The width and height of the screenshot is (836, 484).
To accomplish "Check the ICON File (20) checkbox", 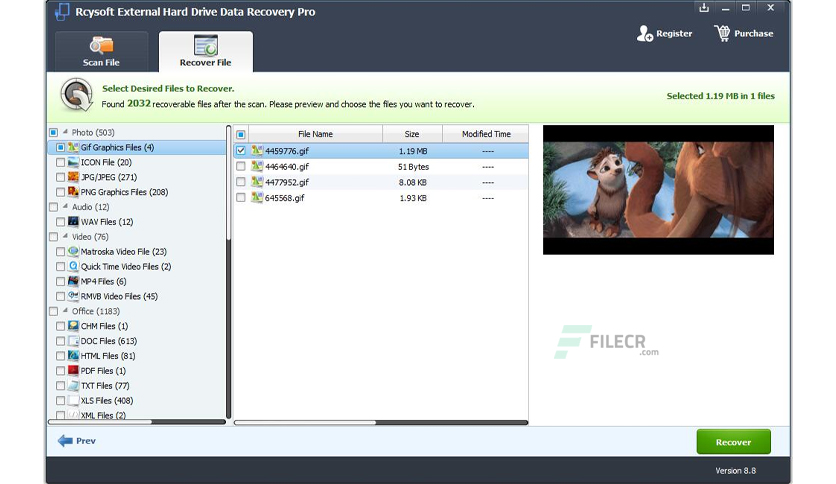I will coord(60,162).
